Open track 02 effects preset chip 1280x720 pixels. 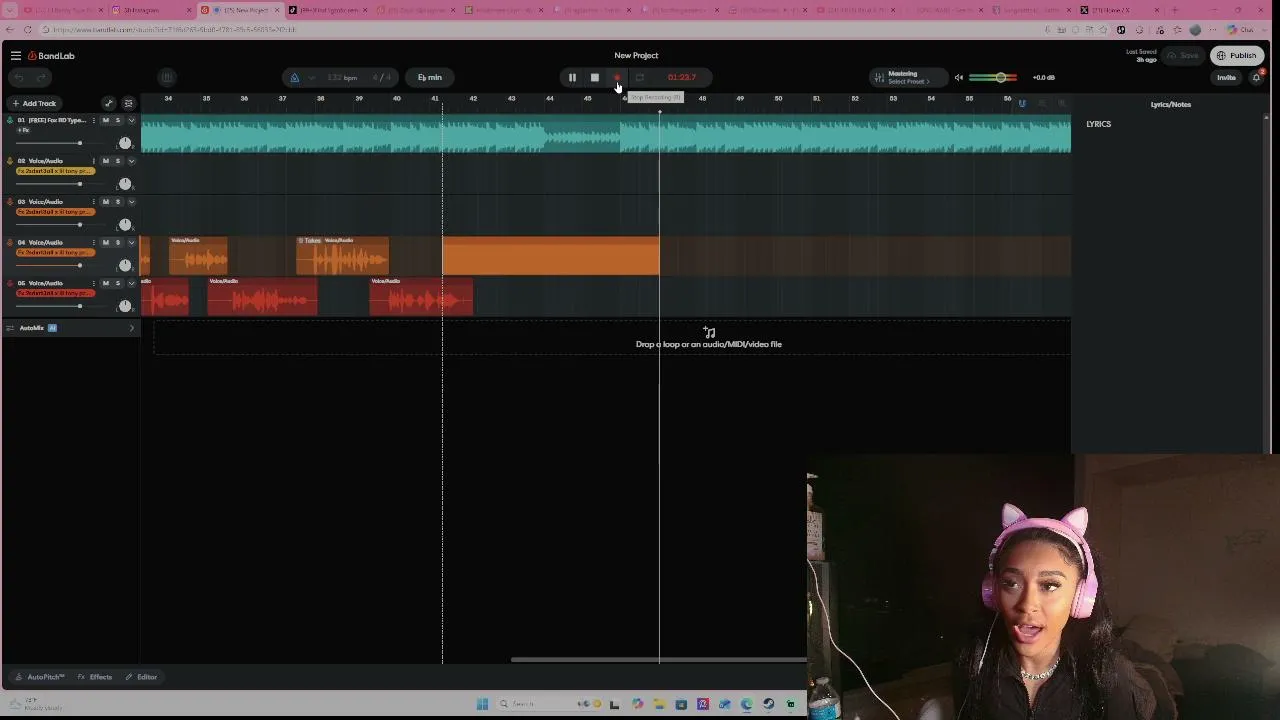click(x=56, y=171)
